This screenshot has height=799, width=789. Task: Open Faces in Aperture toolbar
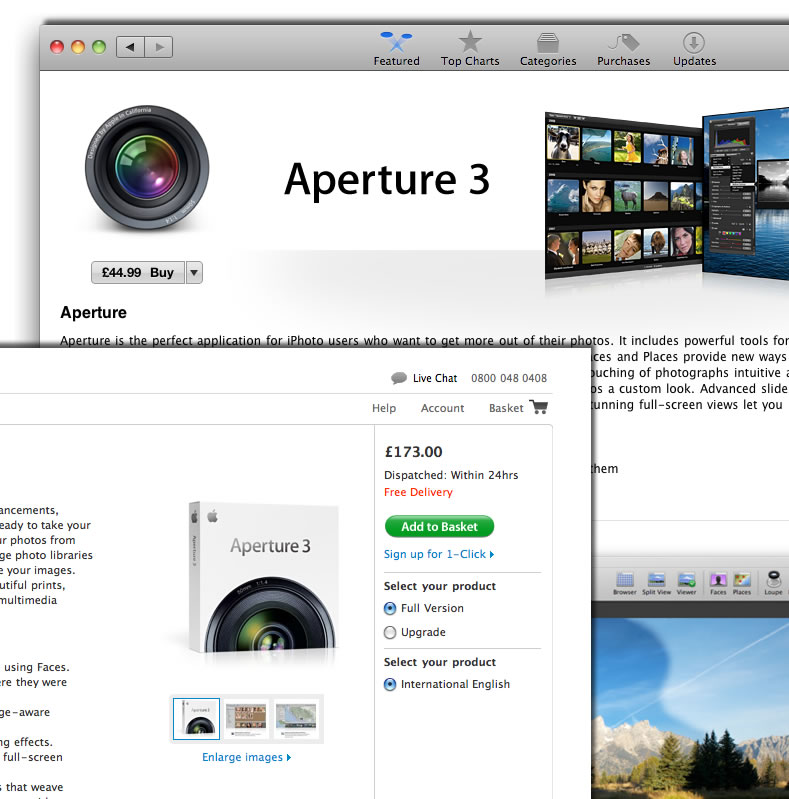pyautogui.click(x=718, y=583)
